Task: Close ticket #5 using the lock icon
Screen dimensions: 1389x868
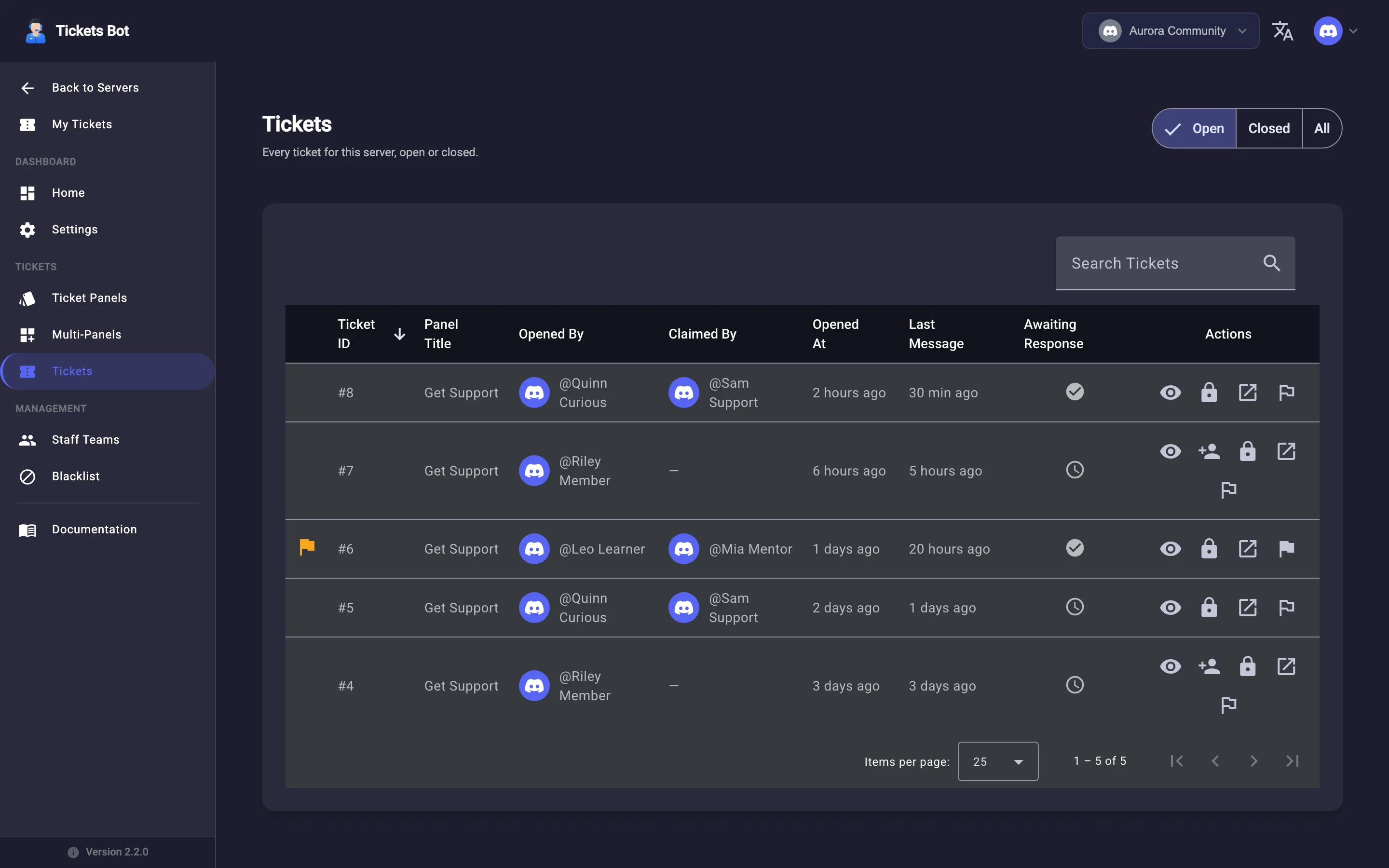Action: tap(1209, 608)
